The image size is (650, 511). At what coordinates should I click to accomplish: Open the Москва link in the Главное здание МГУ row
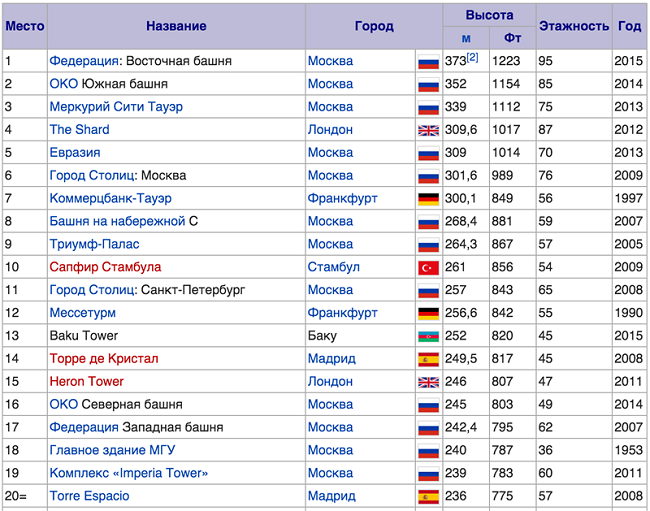click(330, 450)
